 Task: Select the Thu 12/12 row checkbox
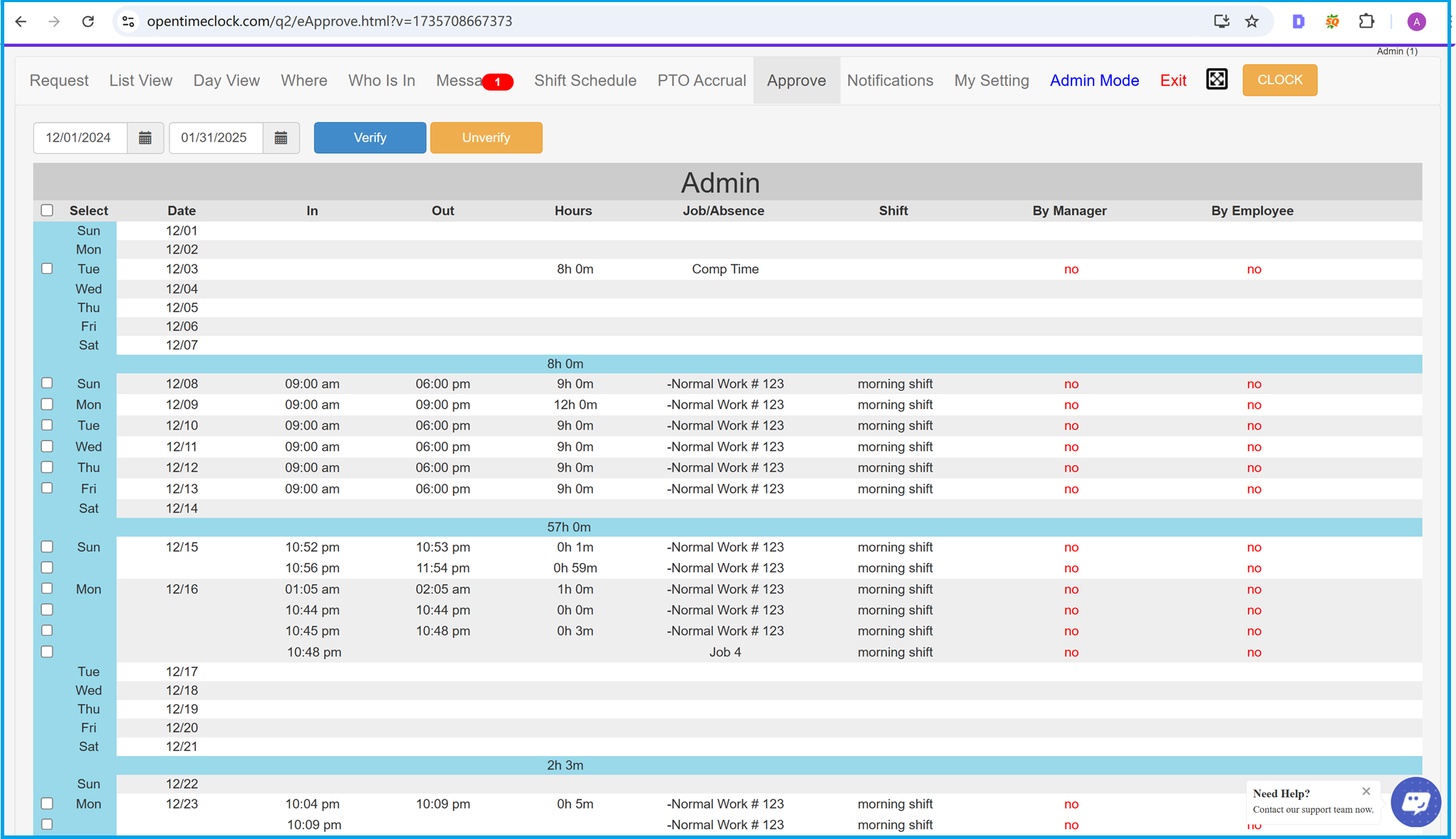[x=47, y=467]
